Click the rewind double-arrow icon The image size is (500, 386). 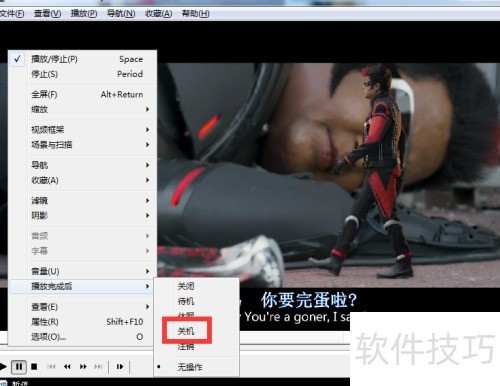(67, 367)
